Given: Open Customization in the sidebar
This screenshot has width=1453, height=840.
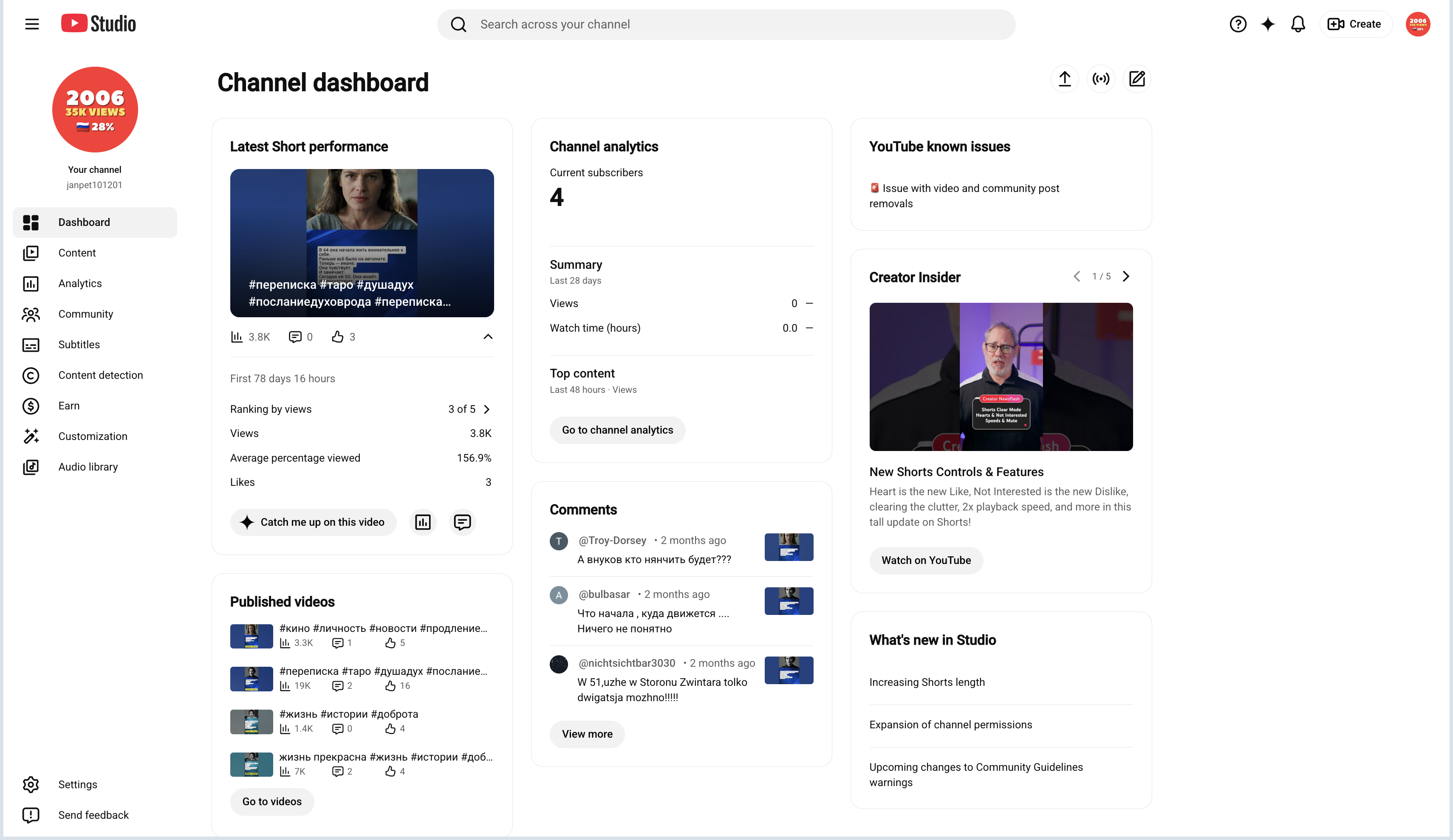Looking at the screenshot, I should [95, 437].
